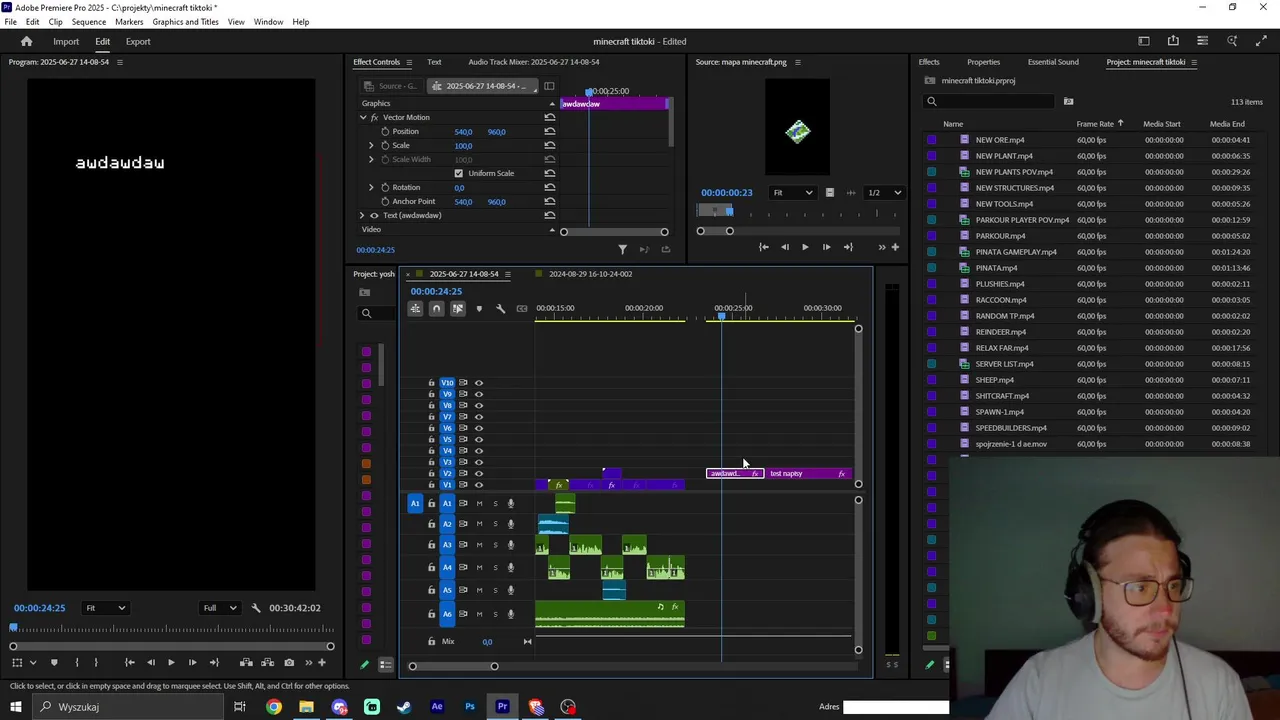Collapse the Vector Motion effect
The height and width of the screenshot is (720, 1280).
(x=363, y=117)
